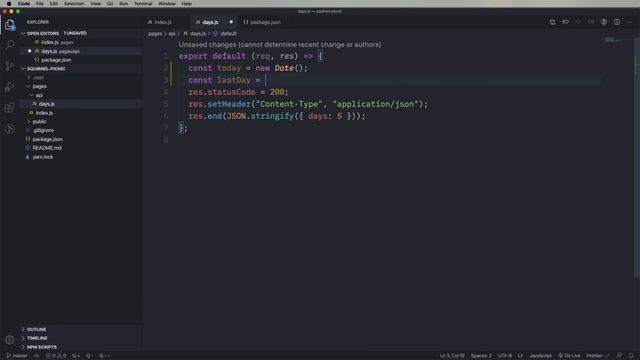Click the dimmed icon right of the diamond
The height and width of the screenshot is (360, 640).
(x=591, y=22)
